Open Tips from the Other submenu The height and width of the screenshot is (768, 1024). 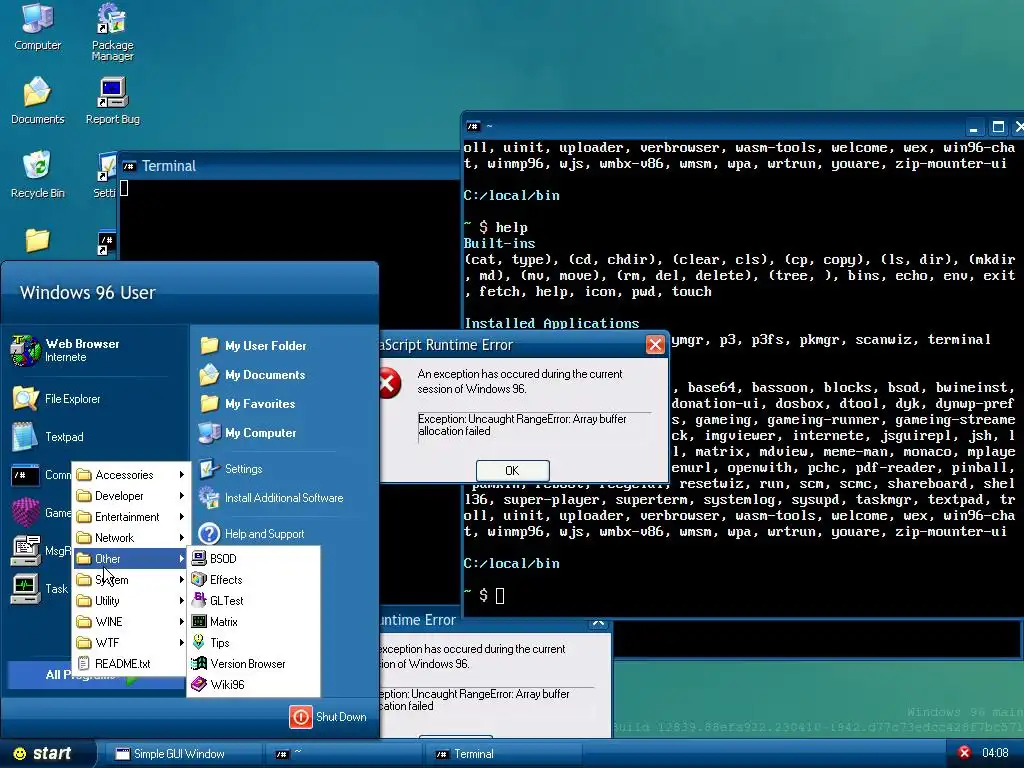(x=253, y=643)
